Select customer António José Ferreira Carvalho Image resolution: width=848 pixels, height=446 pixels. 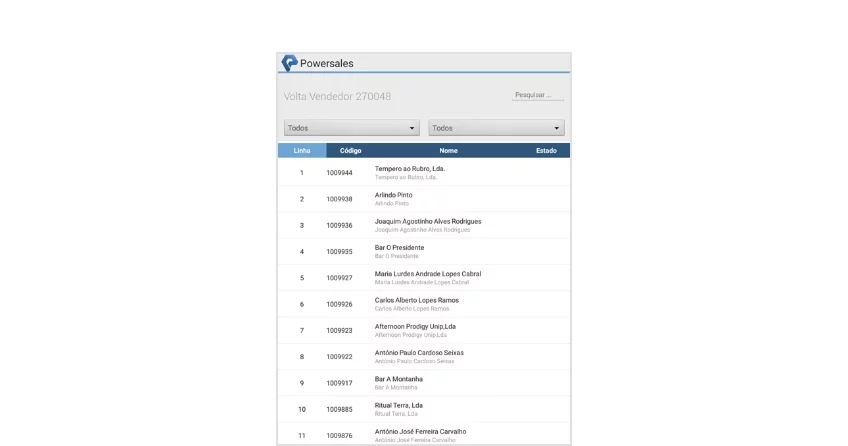[420, 432]
